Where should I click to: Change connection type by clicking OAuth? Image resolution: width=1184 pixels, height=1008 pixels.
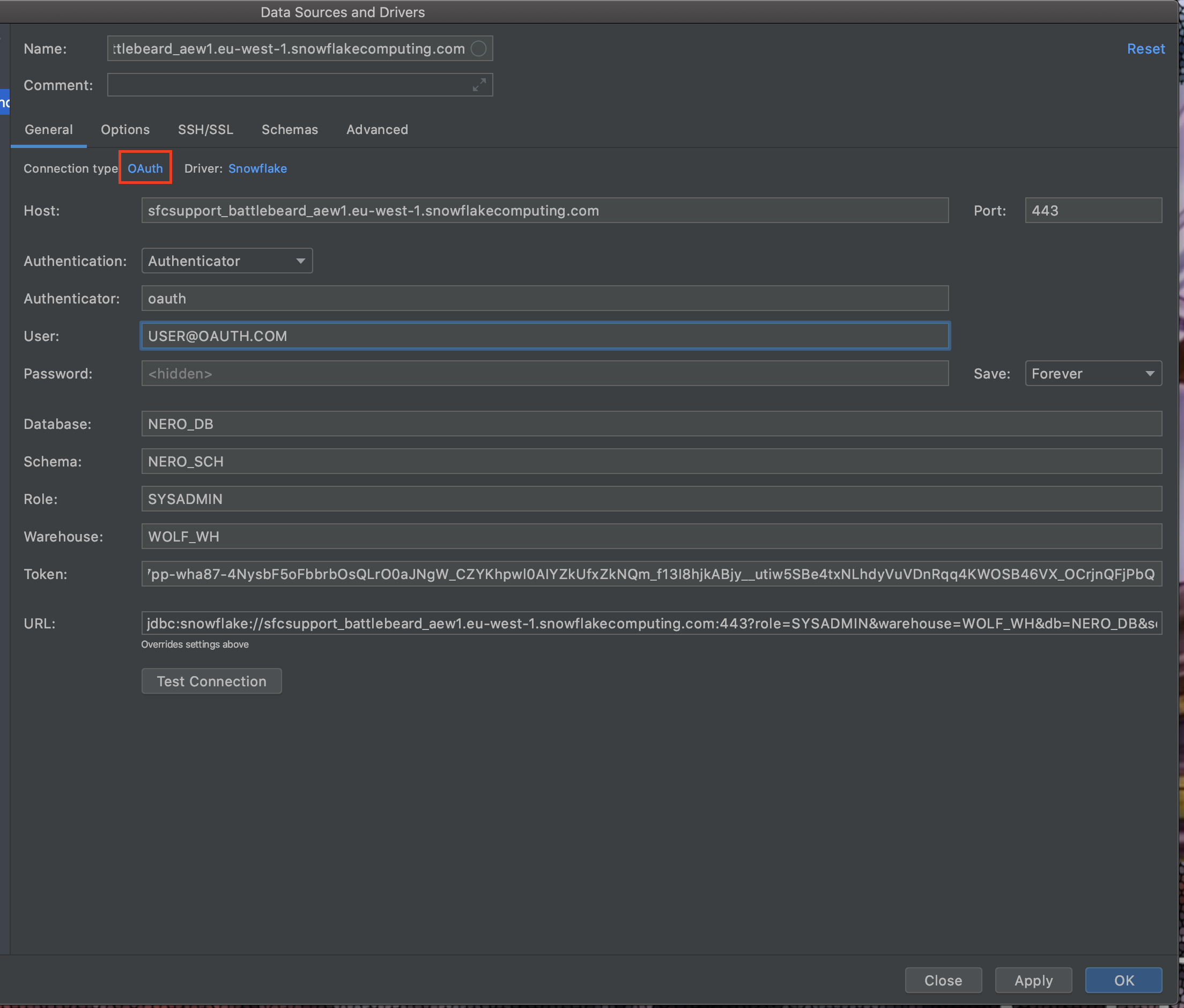[145, 168]
